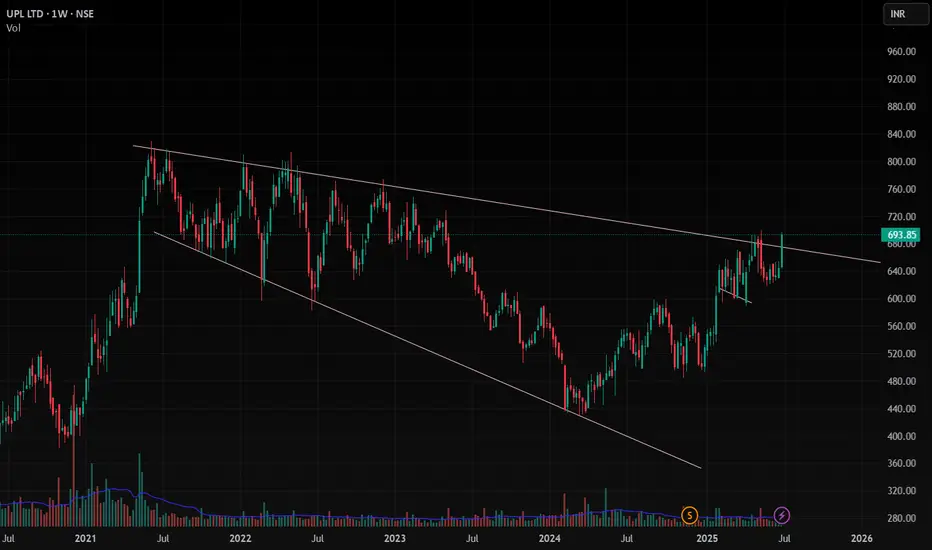Click the 720.00 price axis label

[901, 216]
